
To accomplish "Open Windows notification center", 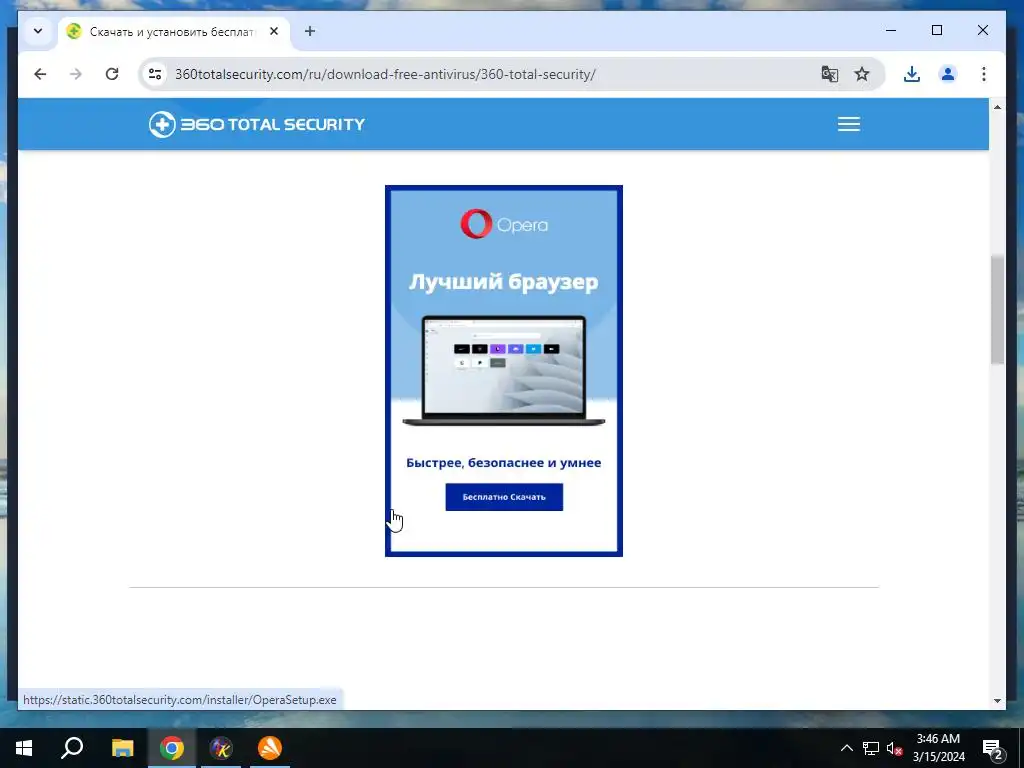I will 993,748.
